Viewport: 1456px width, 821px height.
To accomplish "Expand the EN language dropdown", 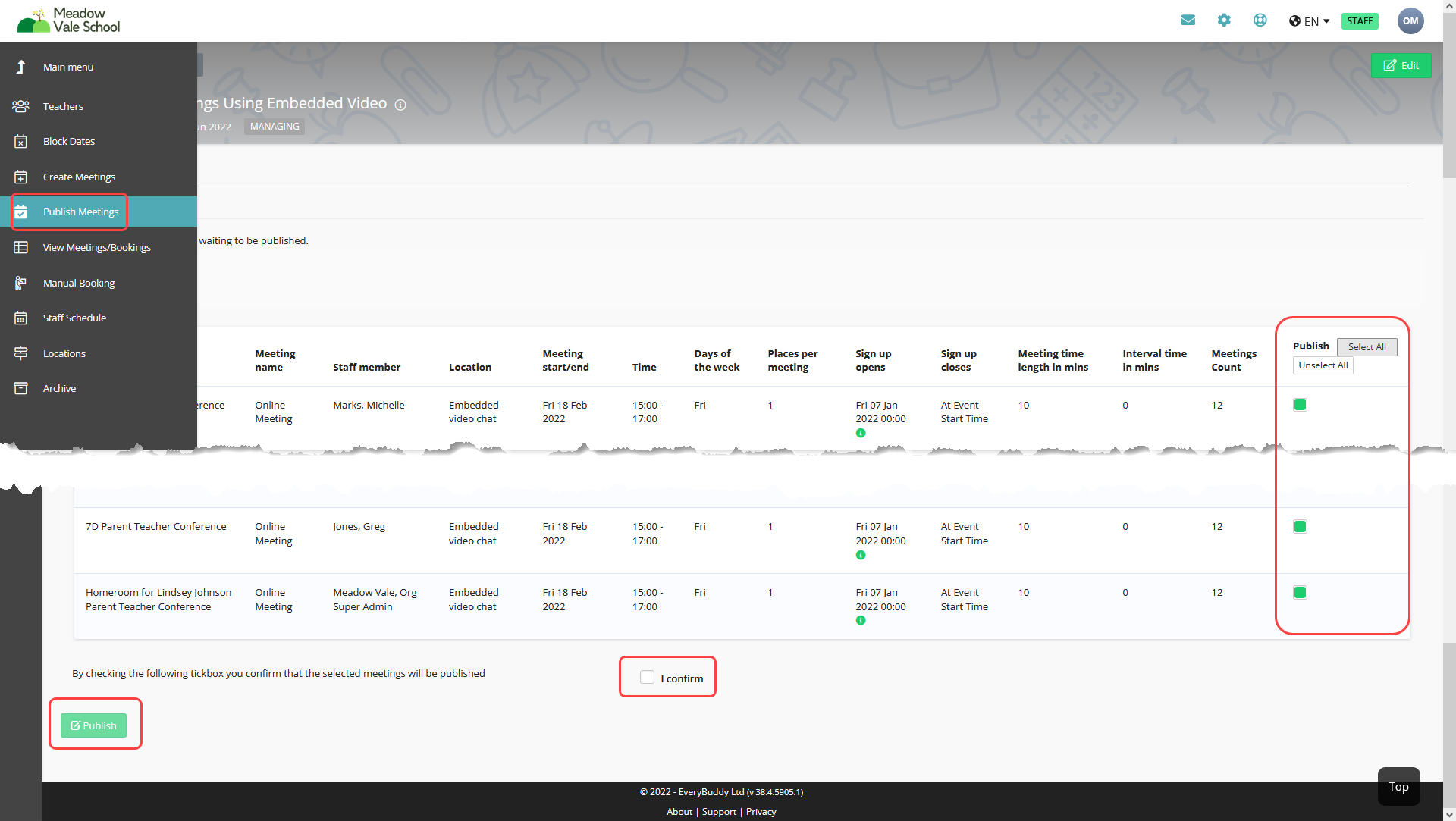I will pyautogui.click(x=1310, y=21).
